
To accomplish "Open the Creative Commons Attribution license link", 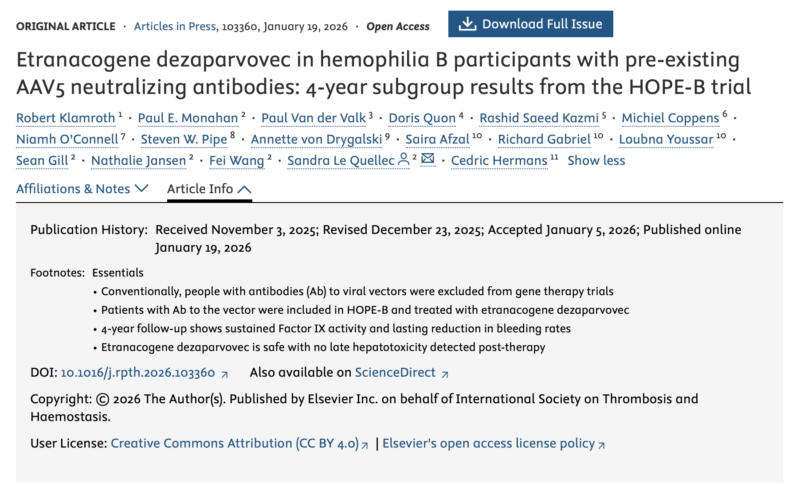I will pos(234,443).
